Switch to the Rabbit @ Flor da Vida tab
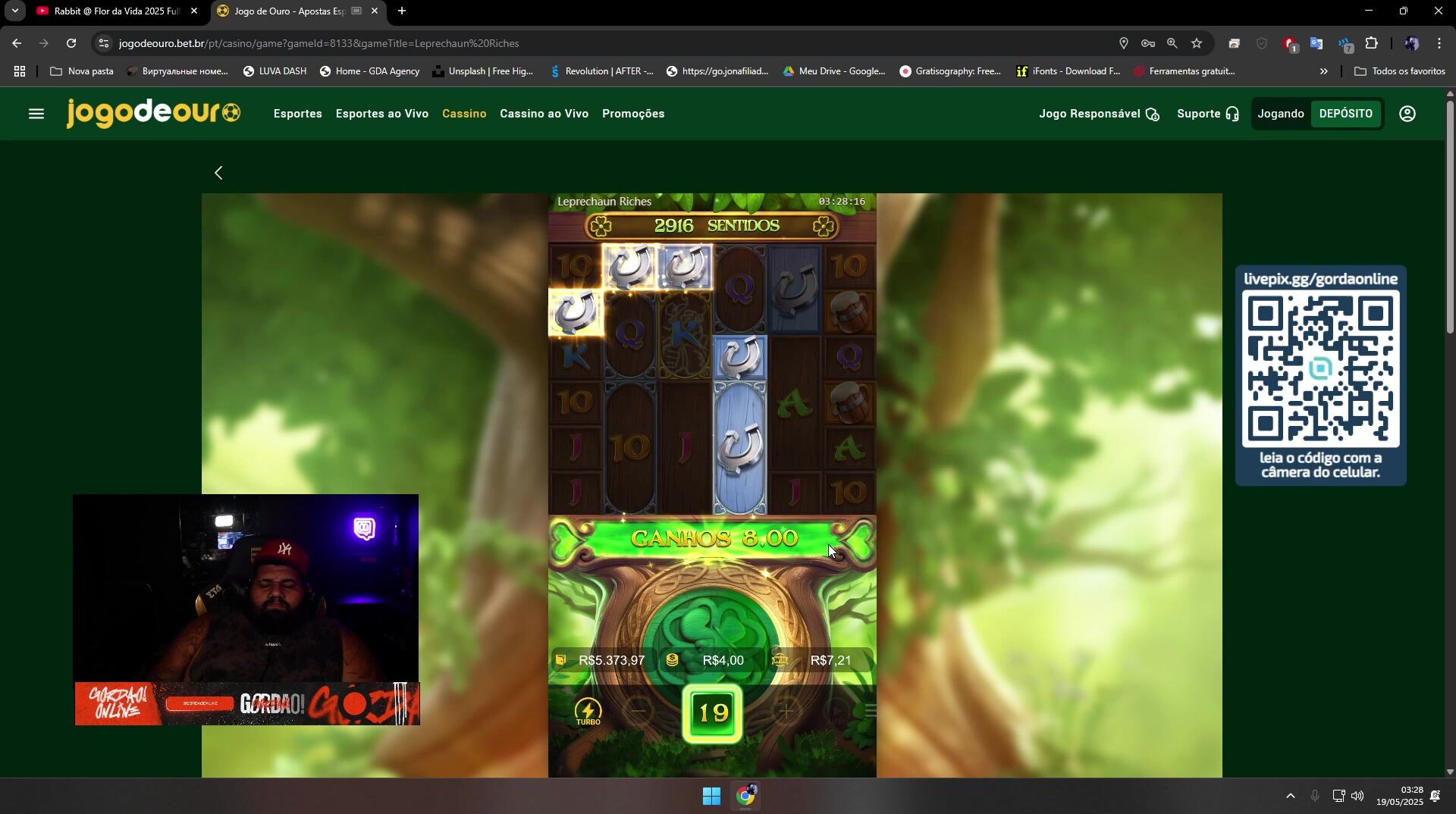This screenshot has height=814, width=1456. (x=117, y=11)
